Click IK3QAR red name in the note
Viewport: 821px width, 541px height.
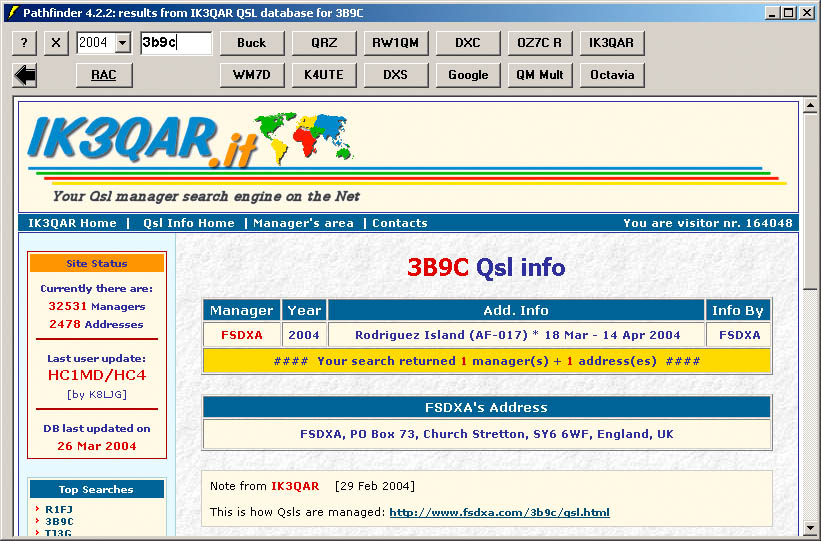coord(295,486)
